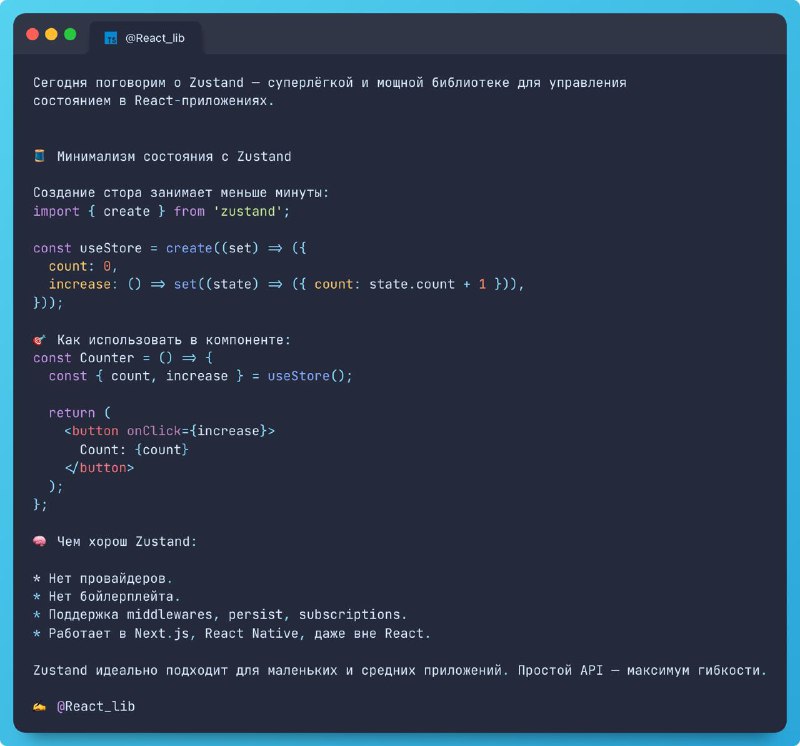Click the heading "Минимализм состояния с Zustand"
The image size is (800, 746).
[174, 156]
